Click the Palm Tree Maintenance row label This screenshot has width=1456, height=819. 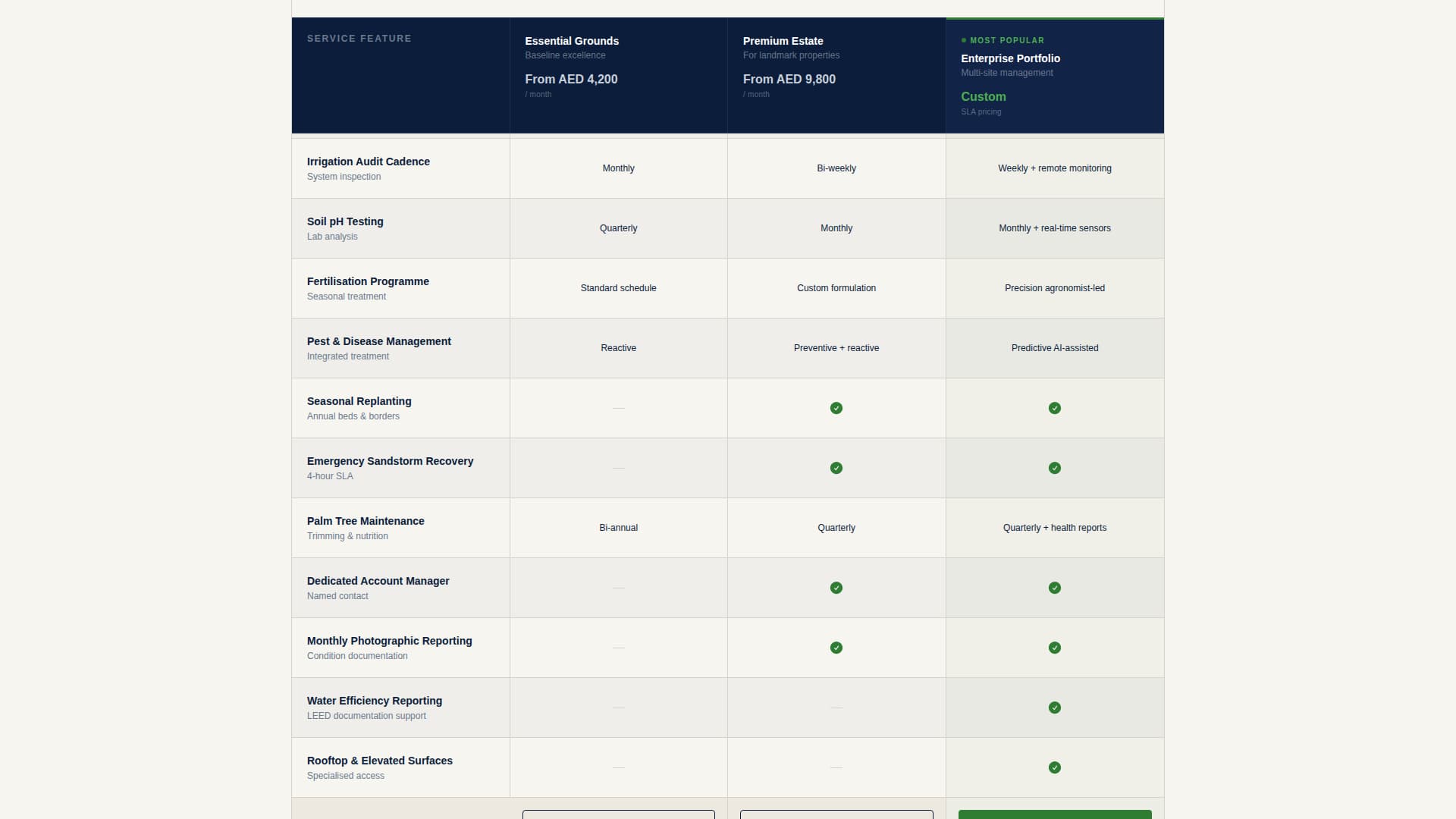[366, 521]
